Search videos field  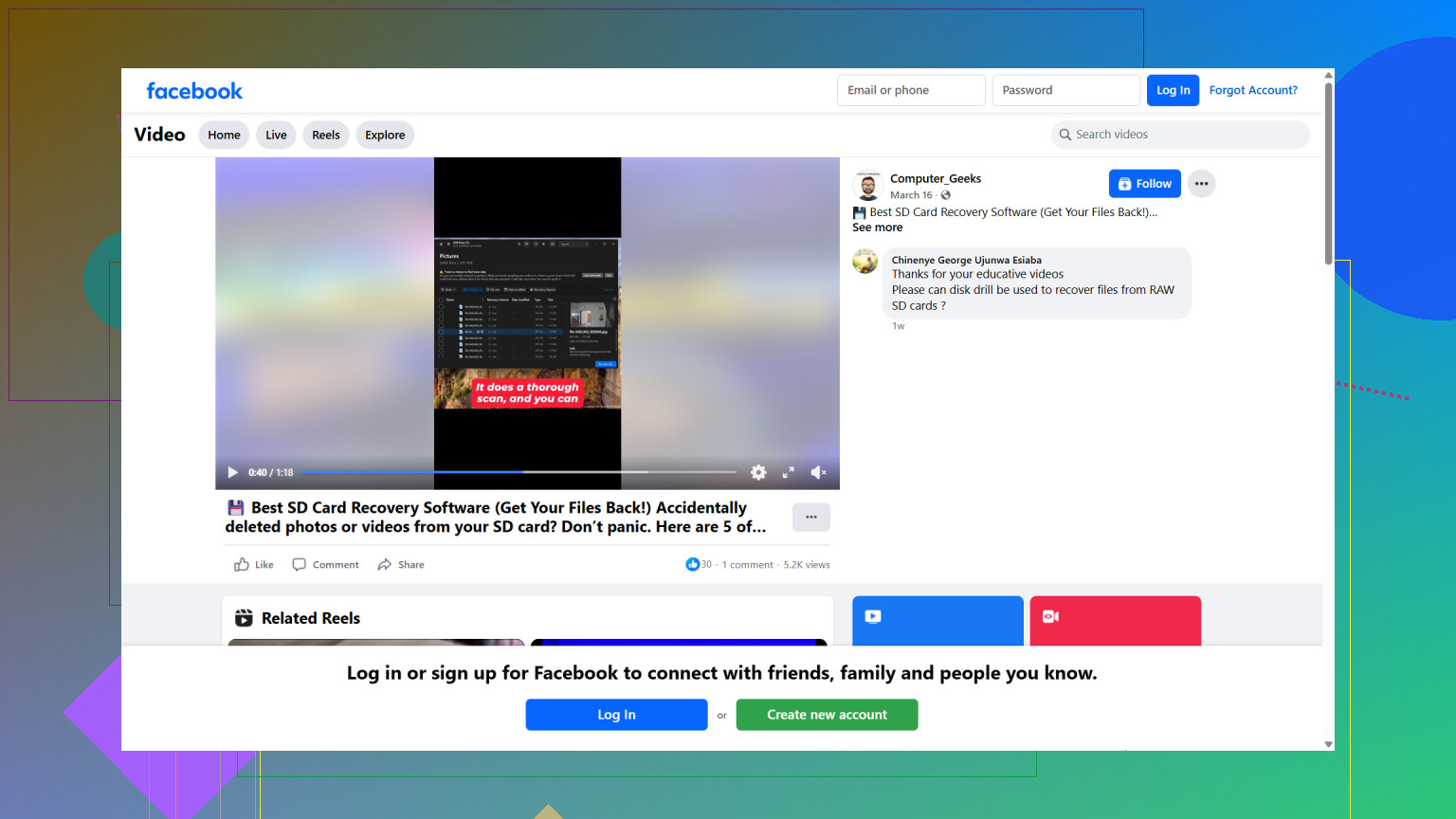tap(1180, 135)
